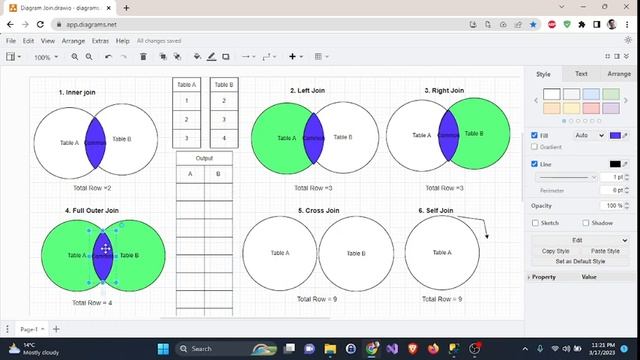The image size is (640, 360).
Task: Open the blue fill color swatch
Action: [x=615, y=135]
